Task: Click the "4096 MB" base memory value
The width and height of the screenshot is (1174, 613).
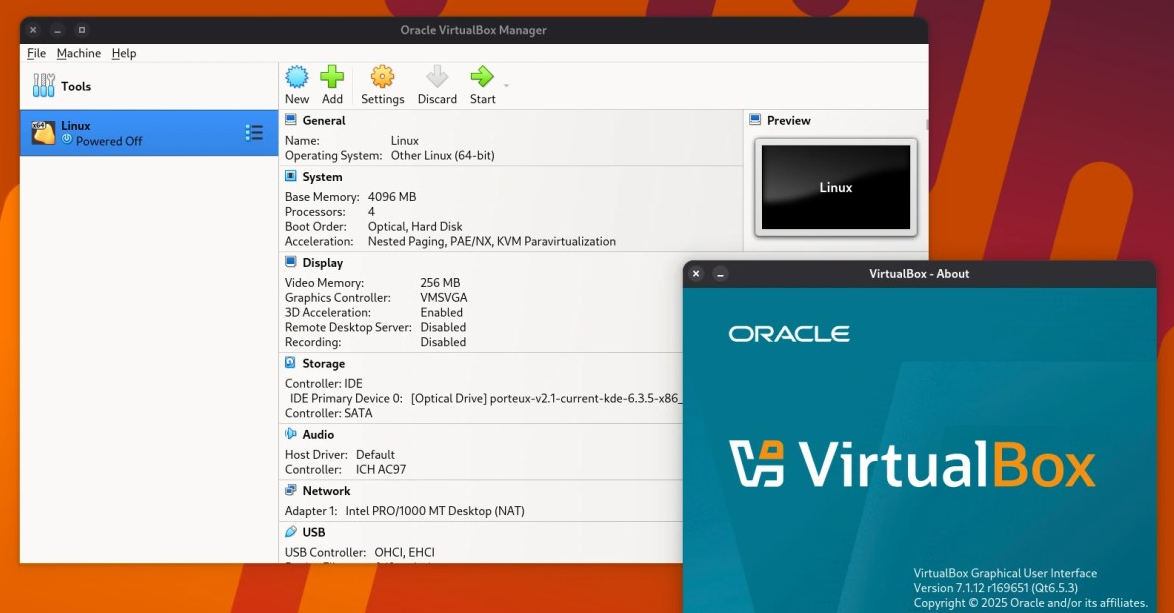Action: 392,197
